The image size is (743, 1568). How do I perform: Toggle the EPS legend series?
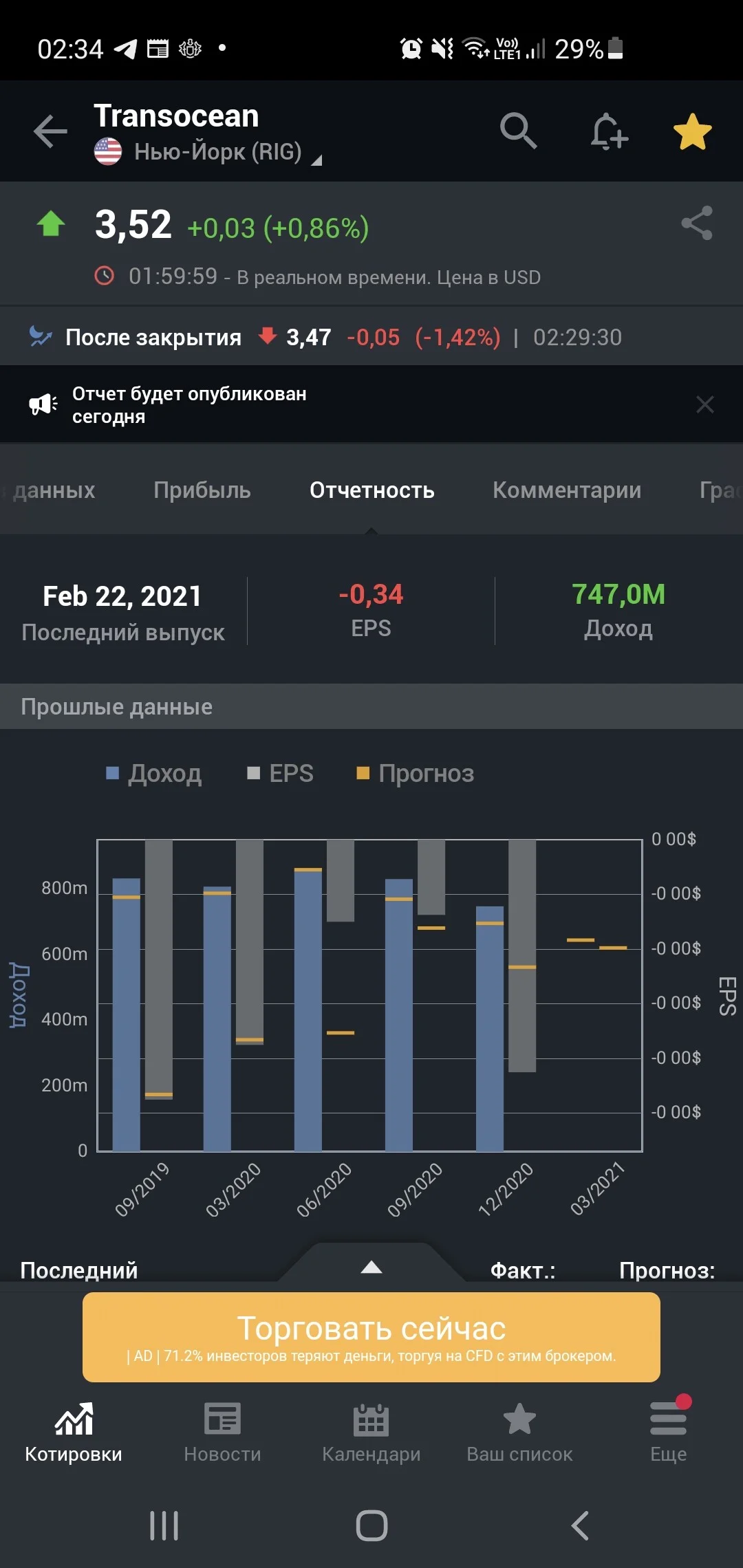tap(280, 773)
